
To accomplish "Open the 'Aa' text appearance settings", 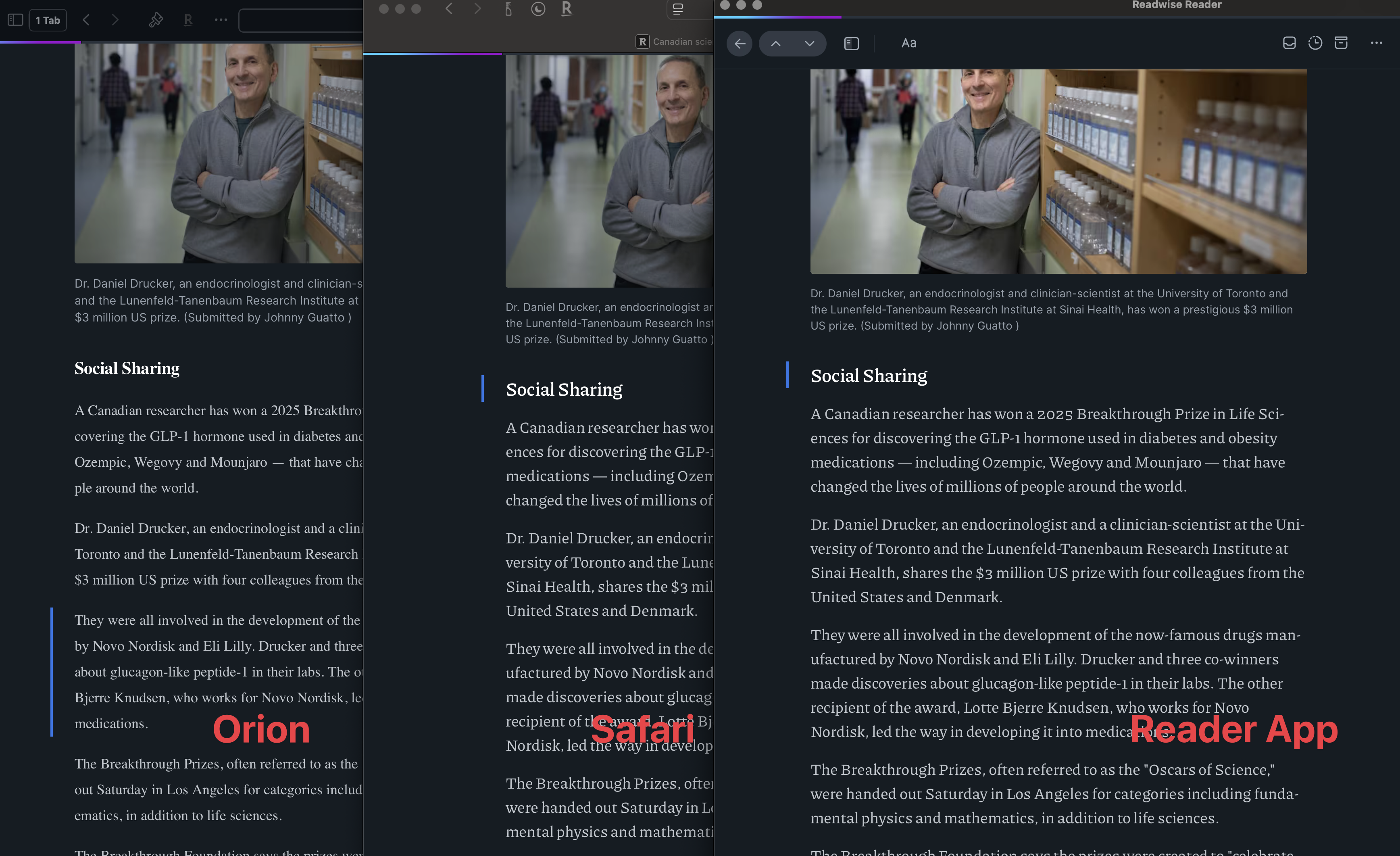I will [908, 43].
